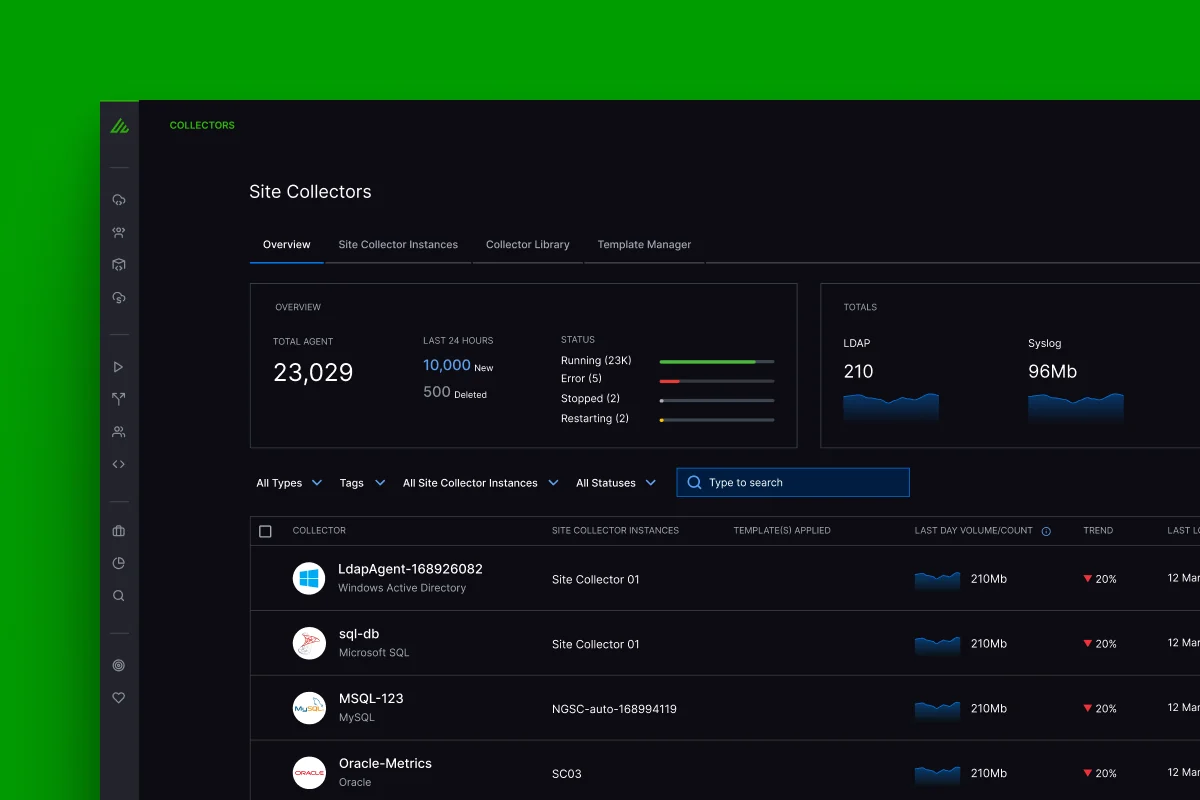Viewport: 1200px width, 800px height.
Task: Open the target circle sidebar icon
Action: 119,665
